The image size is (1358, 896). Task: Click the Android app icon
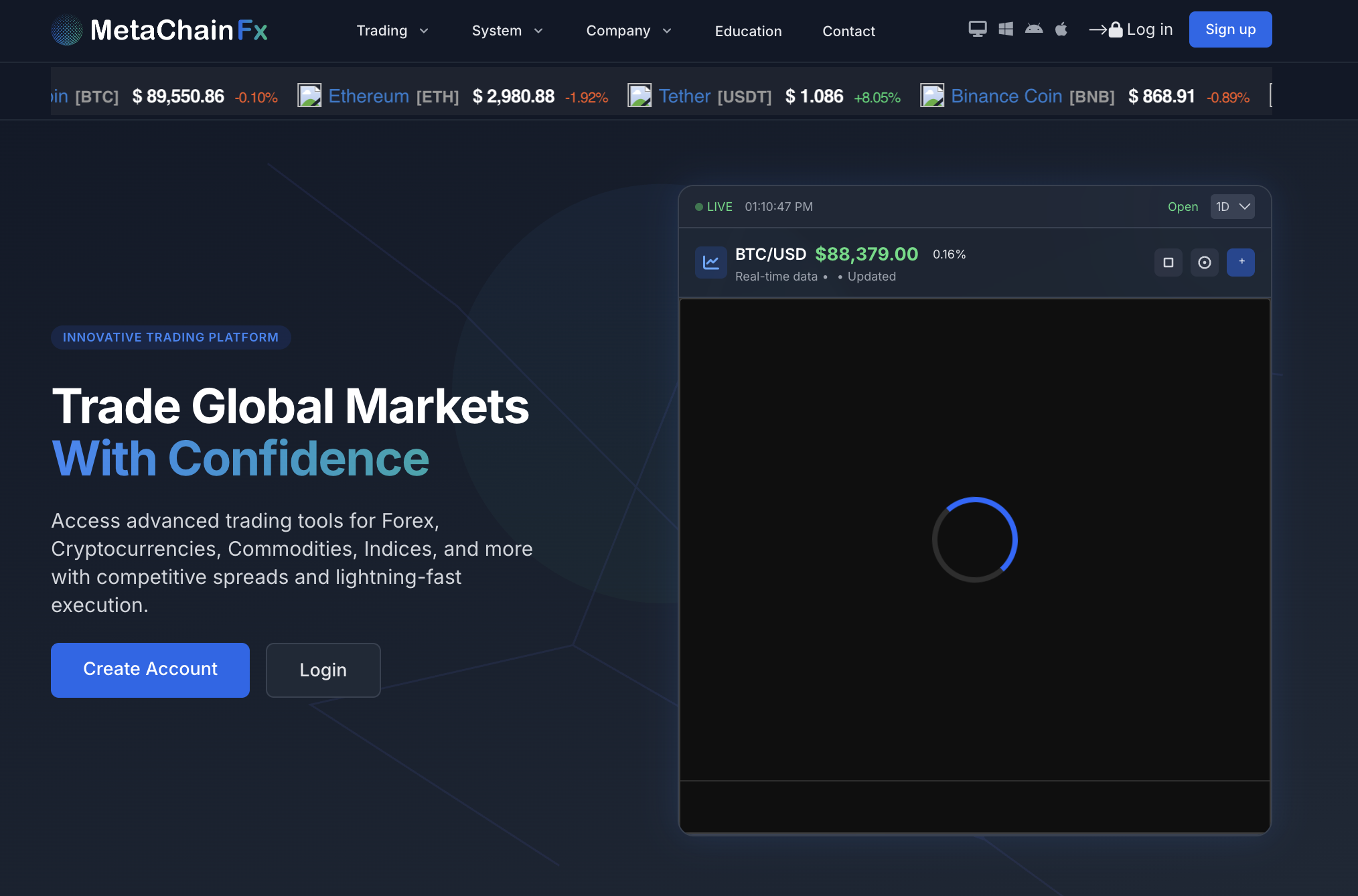point(1034,29)
